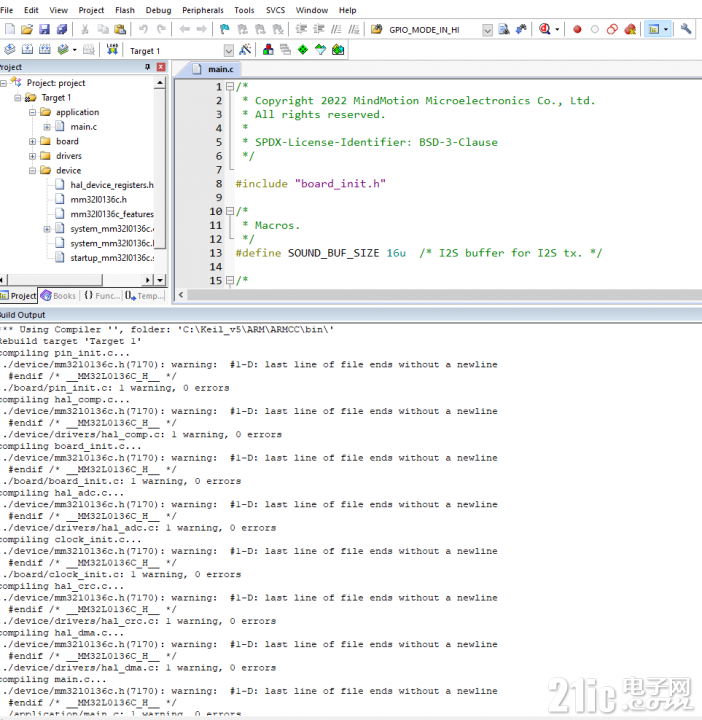Open the batch build dropdown arrow
Viewport: 702px width, 720px height.
click(74, 50)
